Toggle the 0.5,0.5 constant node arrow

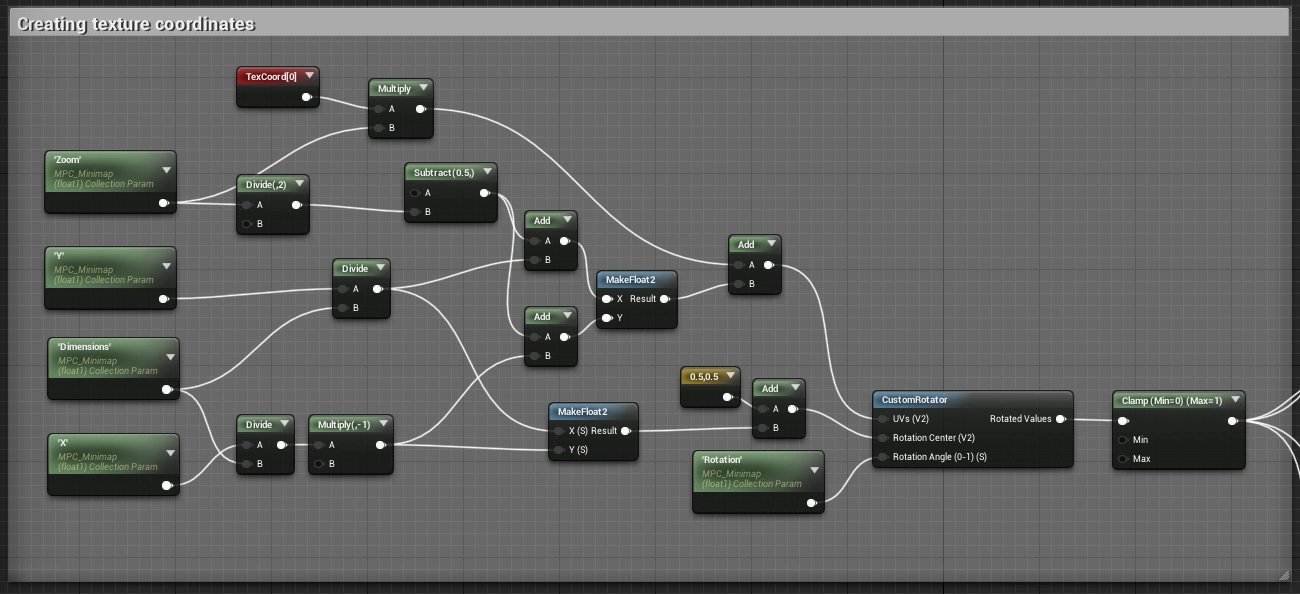[730, 376]
